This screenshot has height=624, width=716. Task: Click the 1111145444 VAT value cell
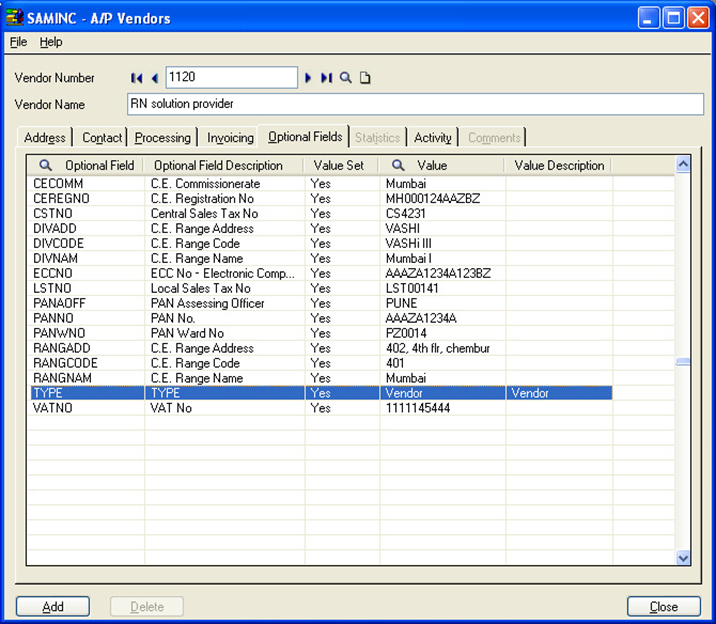(x=442, y=408)
